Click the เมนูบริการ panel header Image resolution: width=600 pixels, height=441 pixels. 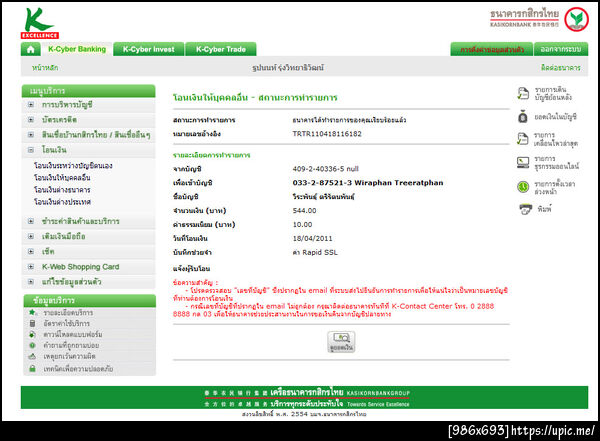(x=88, y=91)
